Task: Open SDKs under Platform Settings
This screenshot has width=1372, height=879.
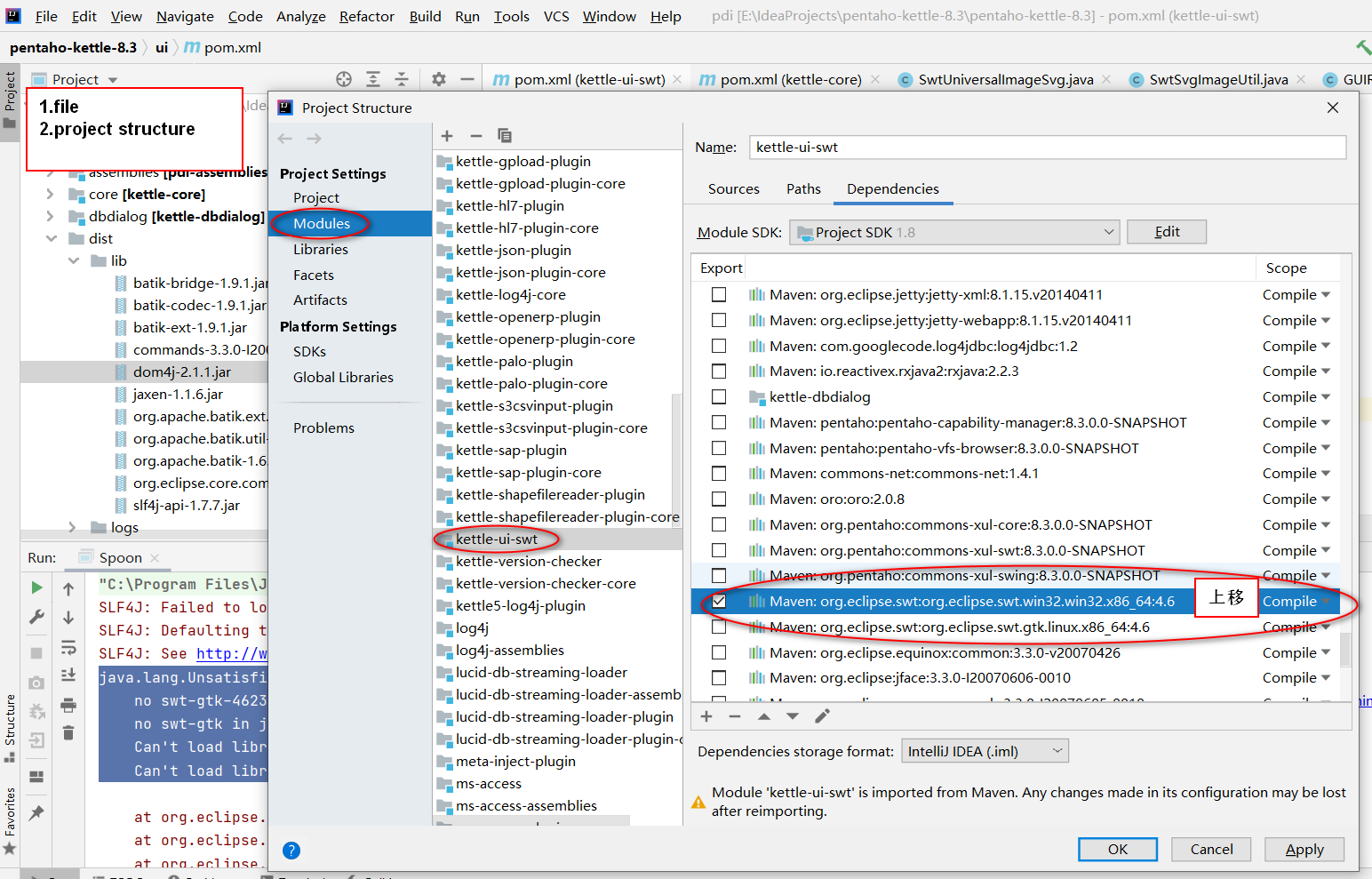Action: [310, 352]
